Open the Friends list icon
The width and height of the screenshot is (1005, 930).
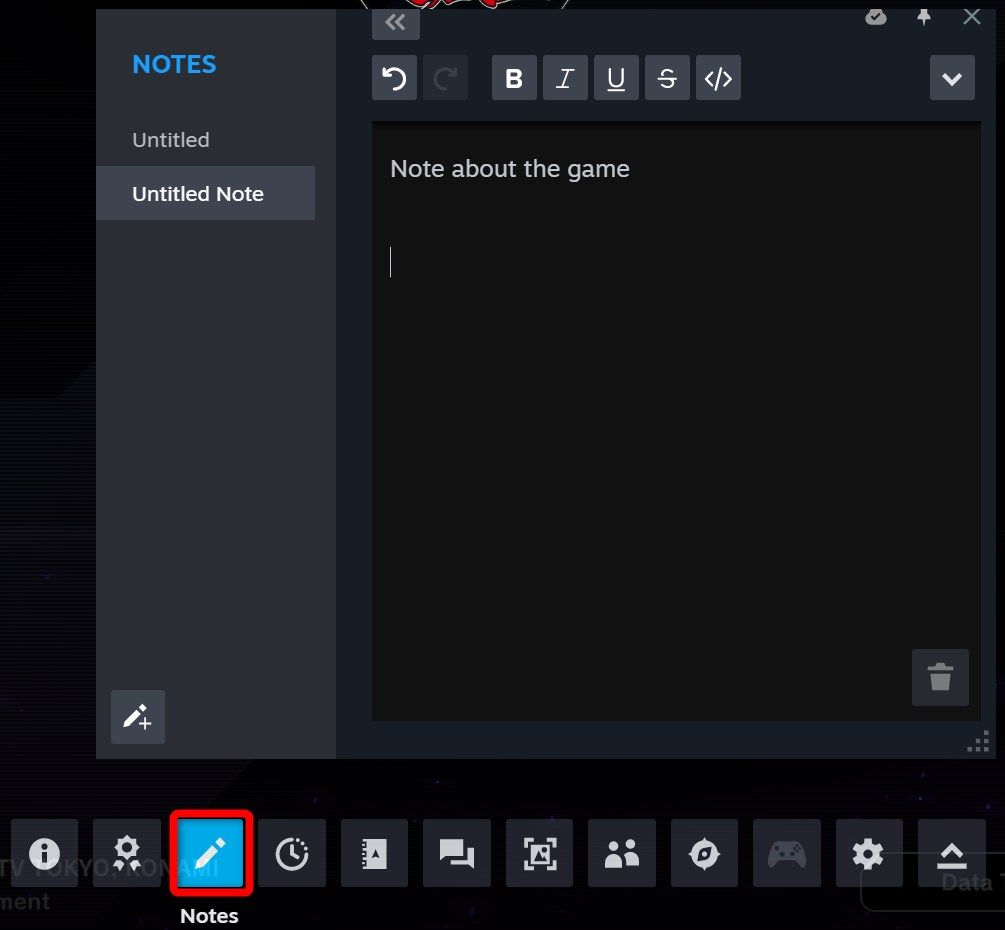coord(622,853)
